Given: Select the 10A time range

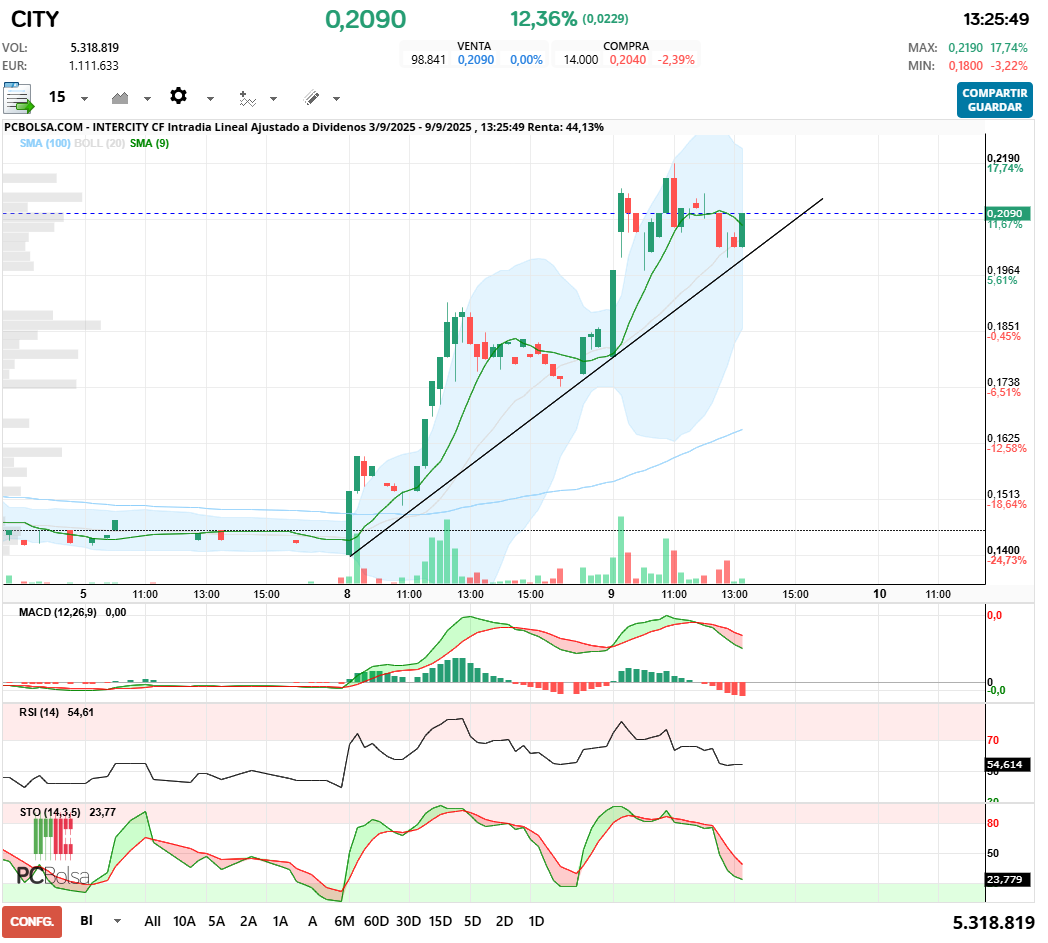Looking at the screenshot, I should coord(184,921).
